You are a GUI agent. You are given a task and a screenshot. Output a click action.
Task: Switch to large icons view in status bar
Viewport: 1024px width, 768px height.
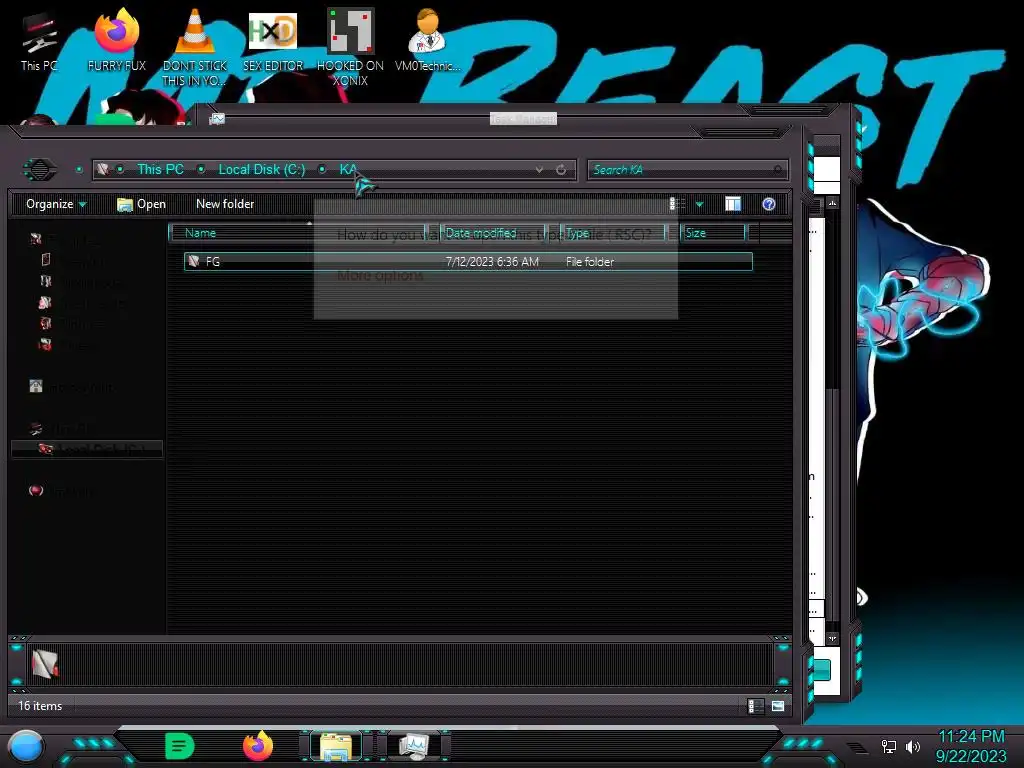(778, 706)
